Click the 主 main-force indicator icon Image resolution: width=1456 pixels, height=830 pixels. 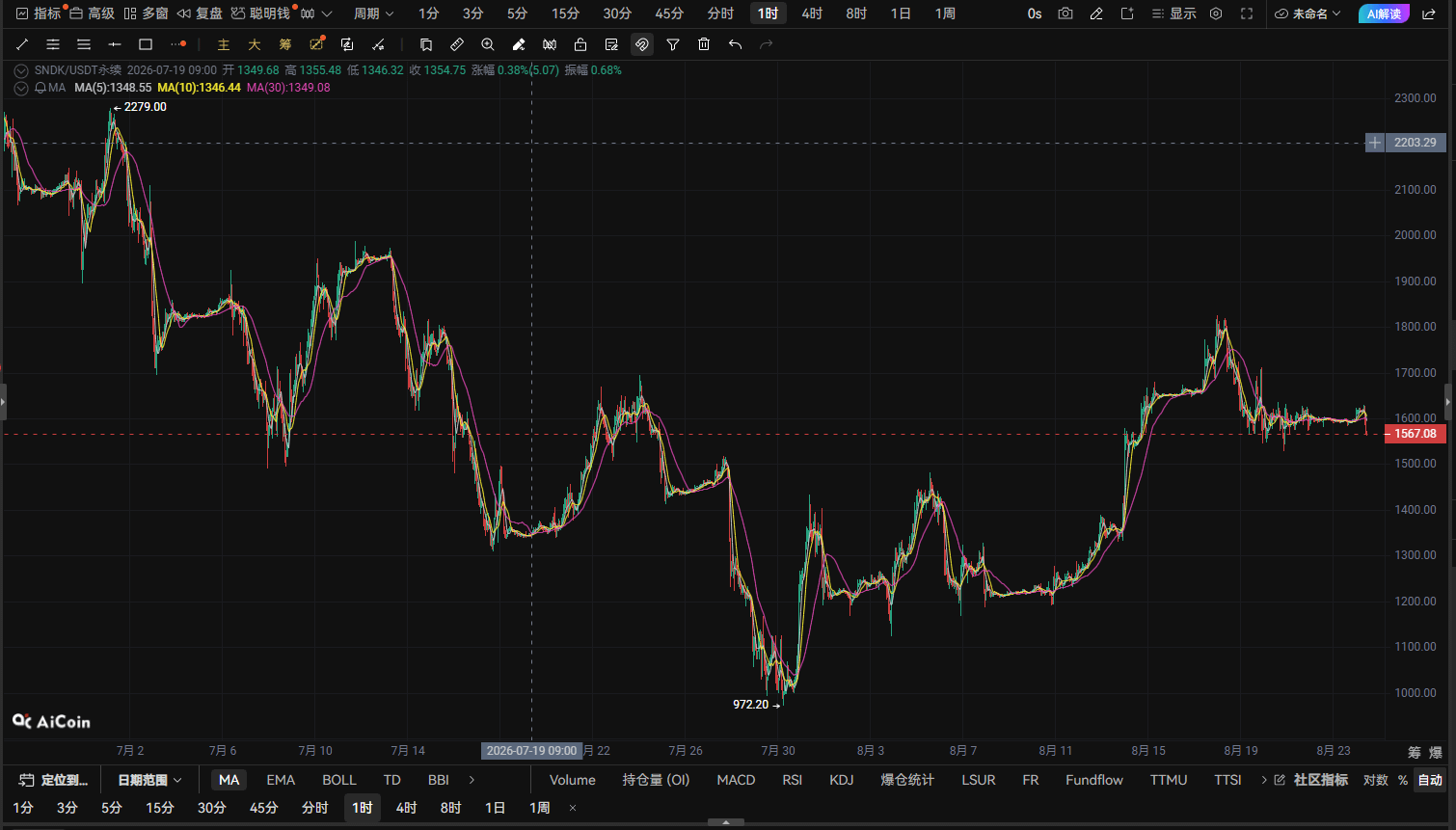(224, 44)
